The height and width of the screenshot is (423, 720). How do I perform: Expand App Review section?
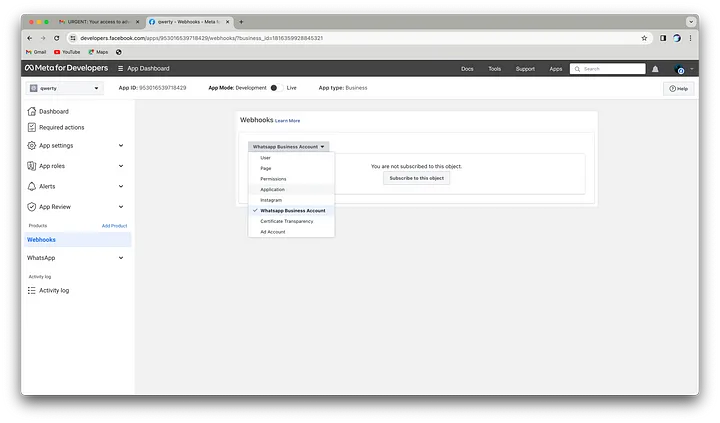pyautogui.click(x=121, y=207)
